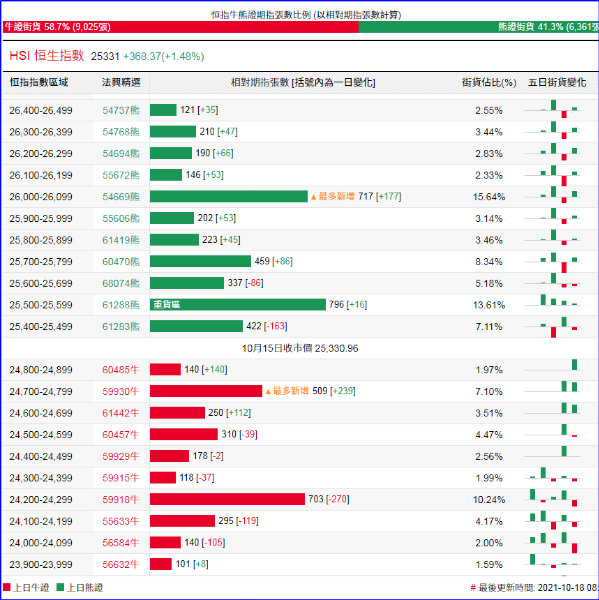Viewport: 599px width, 600px height.
Task: Click orange 最多新增 marker in bear section
Action: tap(333, 197)
